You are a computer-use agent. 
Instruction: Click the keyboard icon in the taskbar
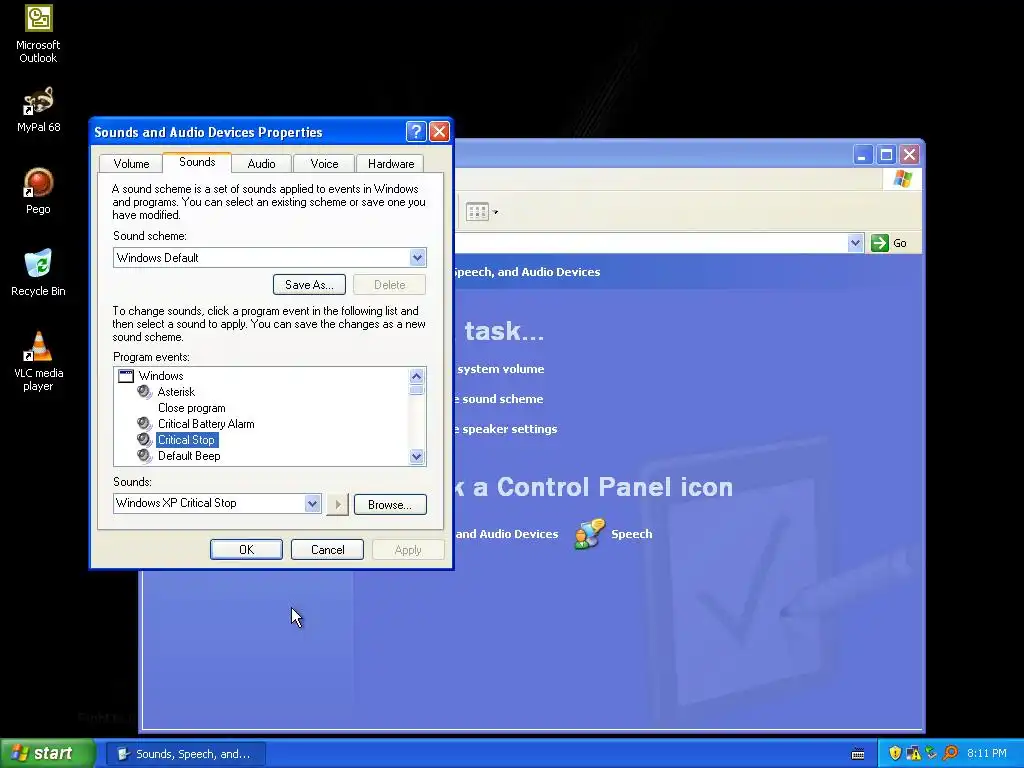(858, 754)
